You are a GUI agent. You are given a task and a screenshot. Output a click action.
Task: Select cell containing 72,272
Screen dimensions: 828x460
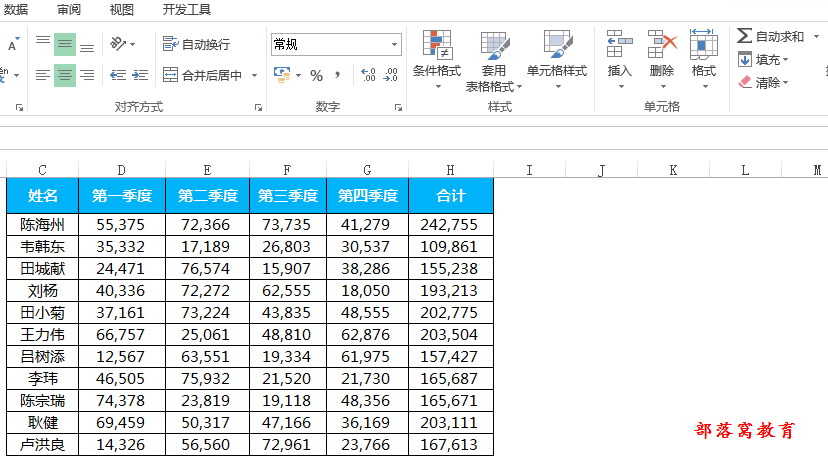coord(207,290)
